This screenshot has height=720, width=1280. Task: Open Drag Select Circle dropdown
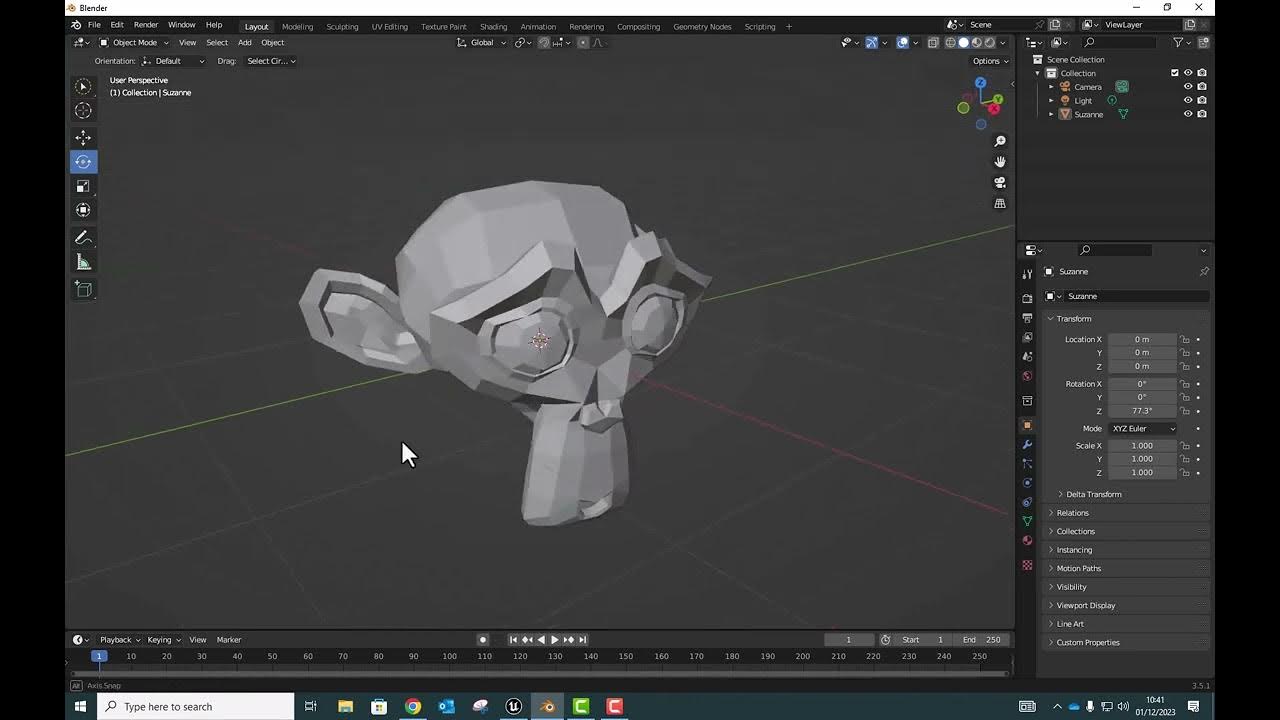[x=270, y=61]
